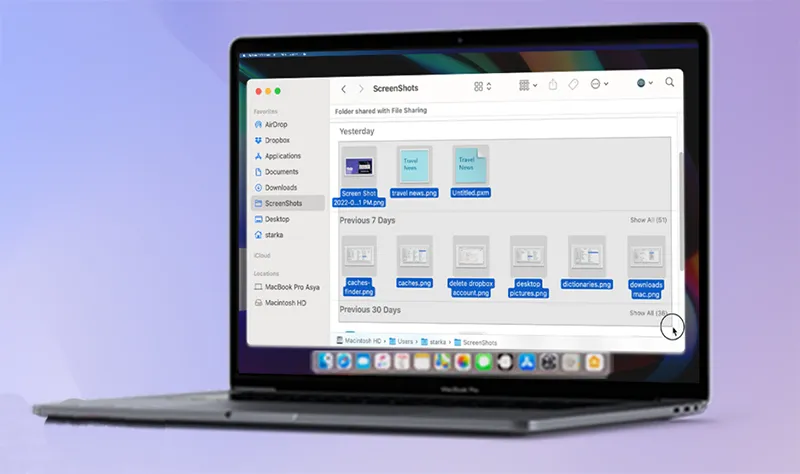
Task: Select Macintosh HD in sidebar
Action: pyautogui.click(x=280, y=303)
